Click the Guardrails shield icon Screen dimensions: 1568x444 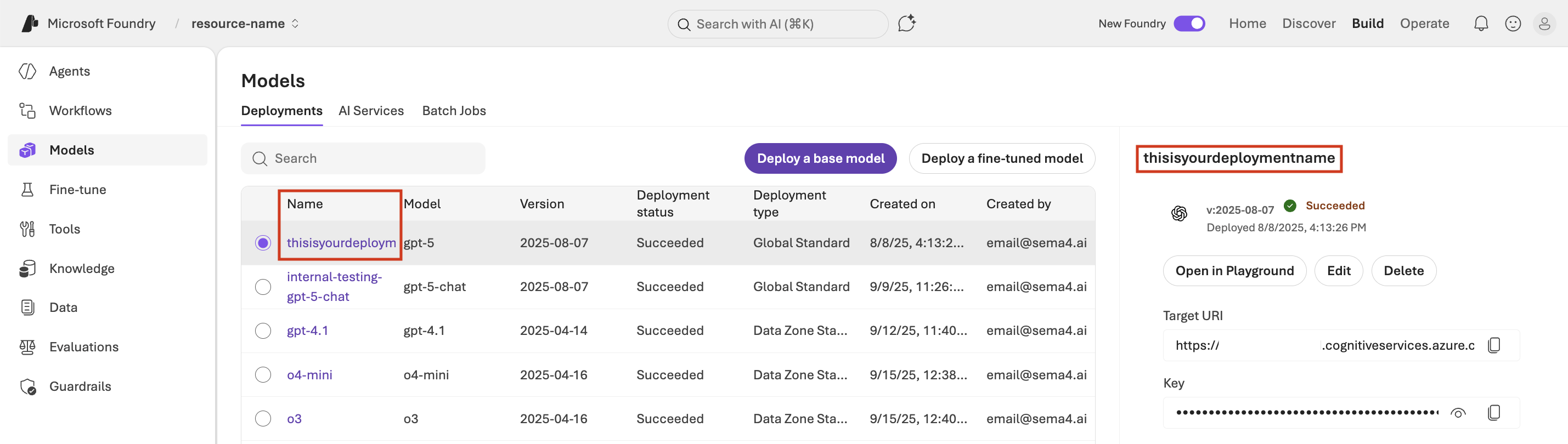(x=28, y=386)
